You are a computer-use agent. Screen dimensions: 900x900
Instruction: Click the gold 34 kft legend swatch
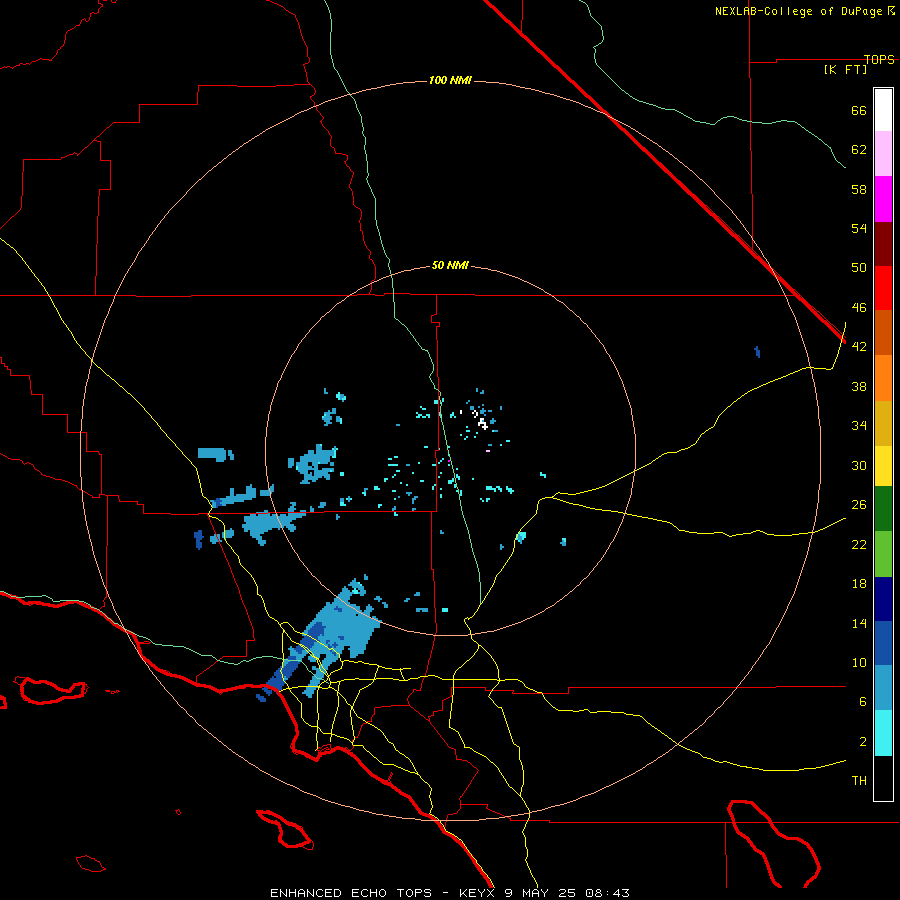pos(883,423)
